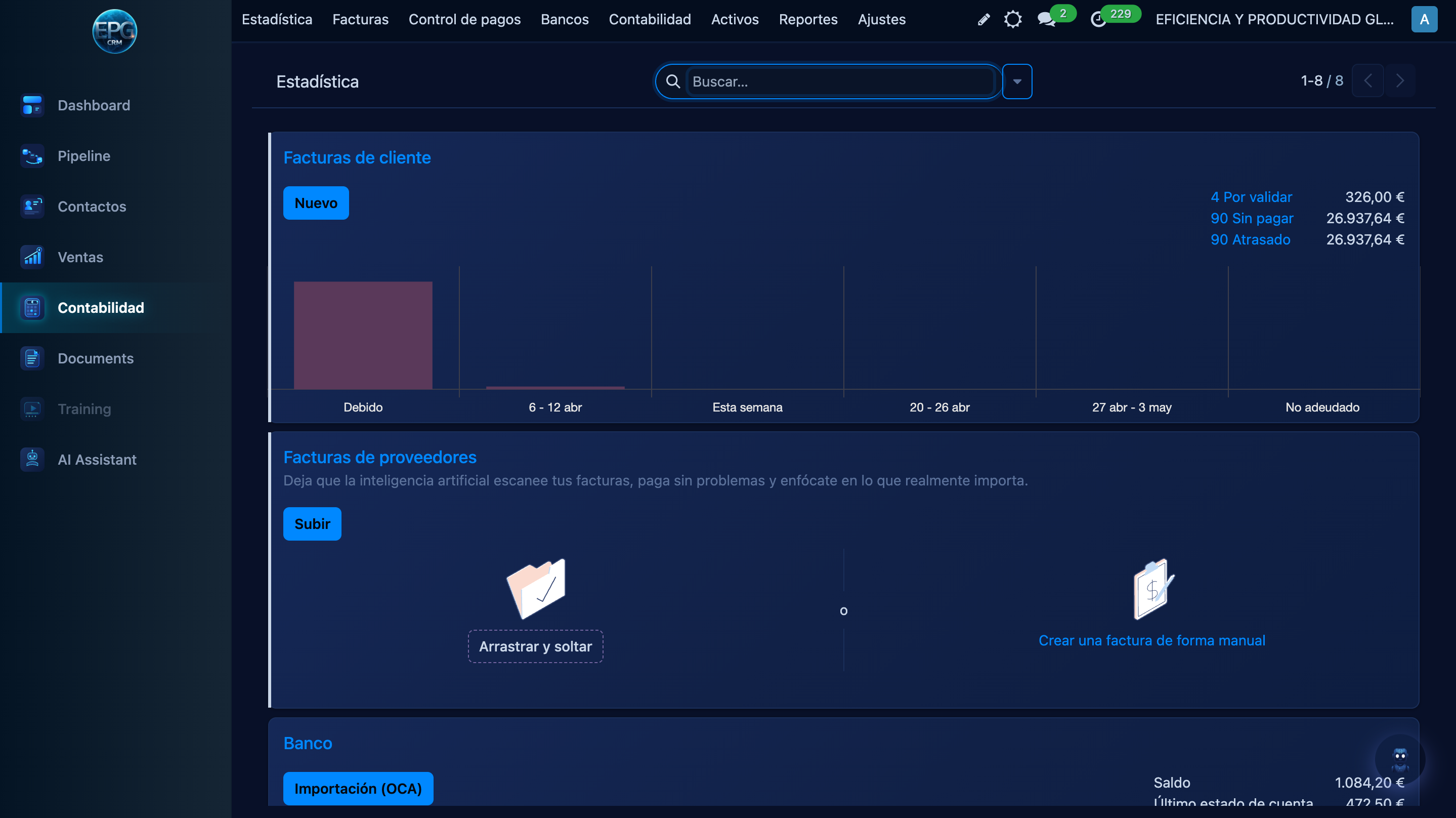Open the company selector EFICIENCIA Y PRODUCTIVIDAD
Screen dimensions: 1456x818
pyautogui.click(x=1274, y=20)
